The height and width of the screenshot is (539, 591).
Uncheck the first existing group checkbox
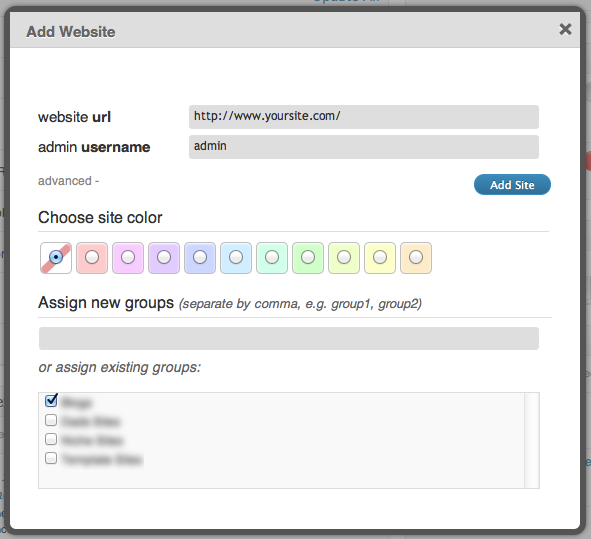[51, 401]
